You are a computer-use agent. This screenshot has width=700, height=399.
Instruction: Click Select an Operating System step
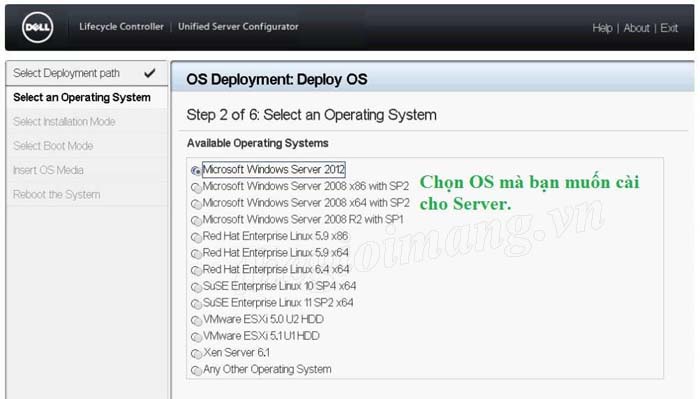(87, 97)
